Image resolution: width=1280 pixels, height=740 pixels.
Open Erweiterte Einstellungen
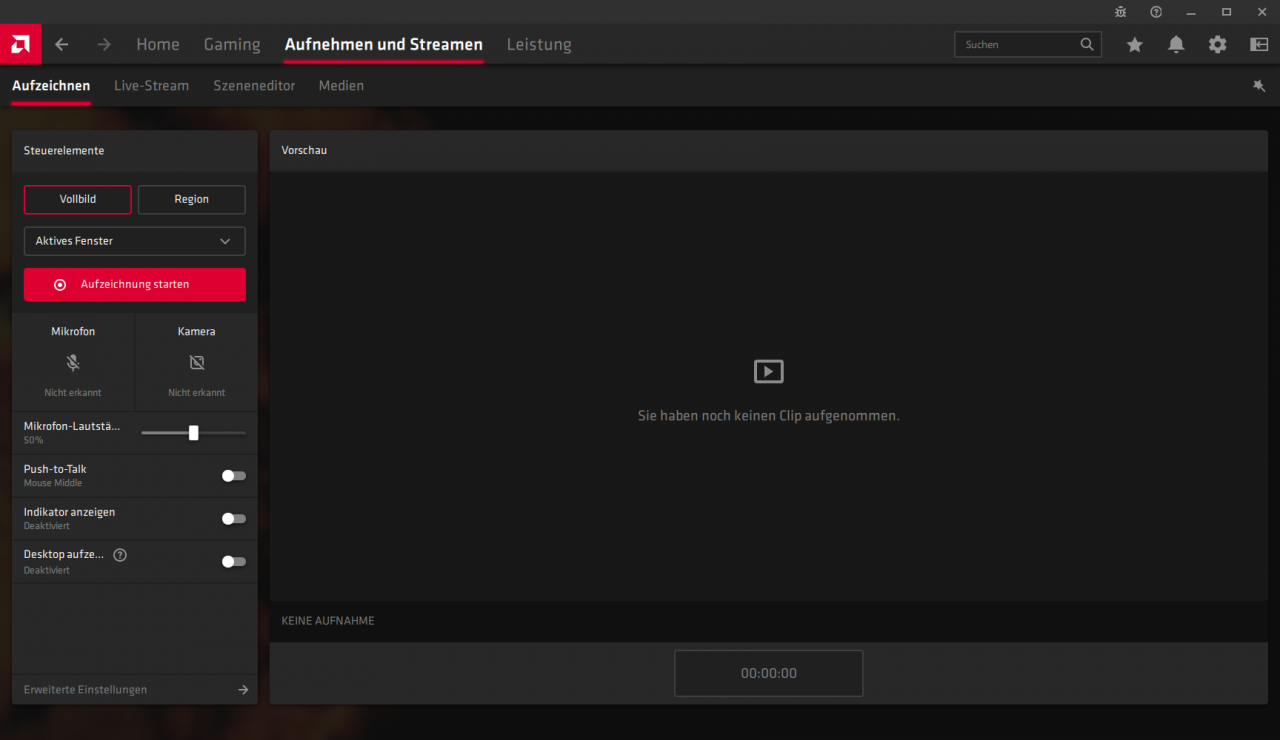[135, 689]
